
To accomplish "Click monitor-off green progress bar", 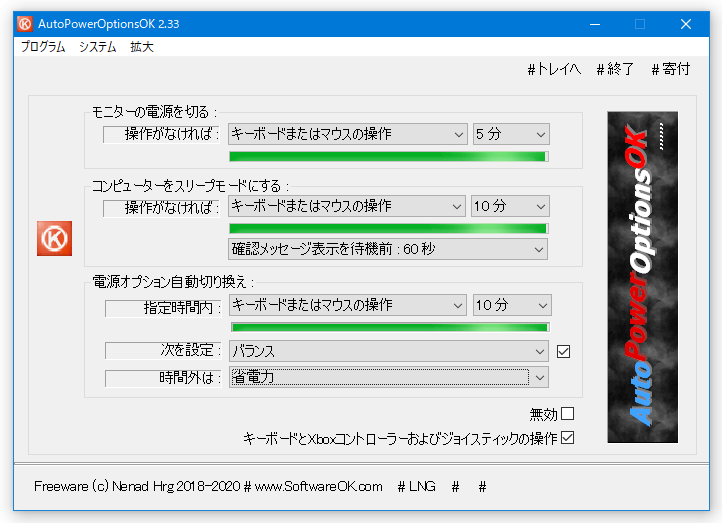I will pos(389,157).
